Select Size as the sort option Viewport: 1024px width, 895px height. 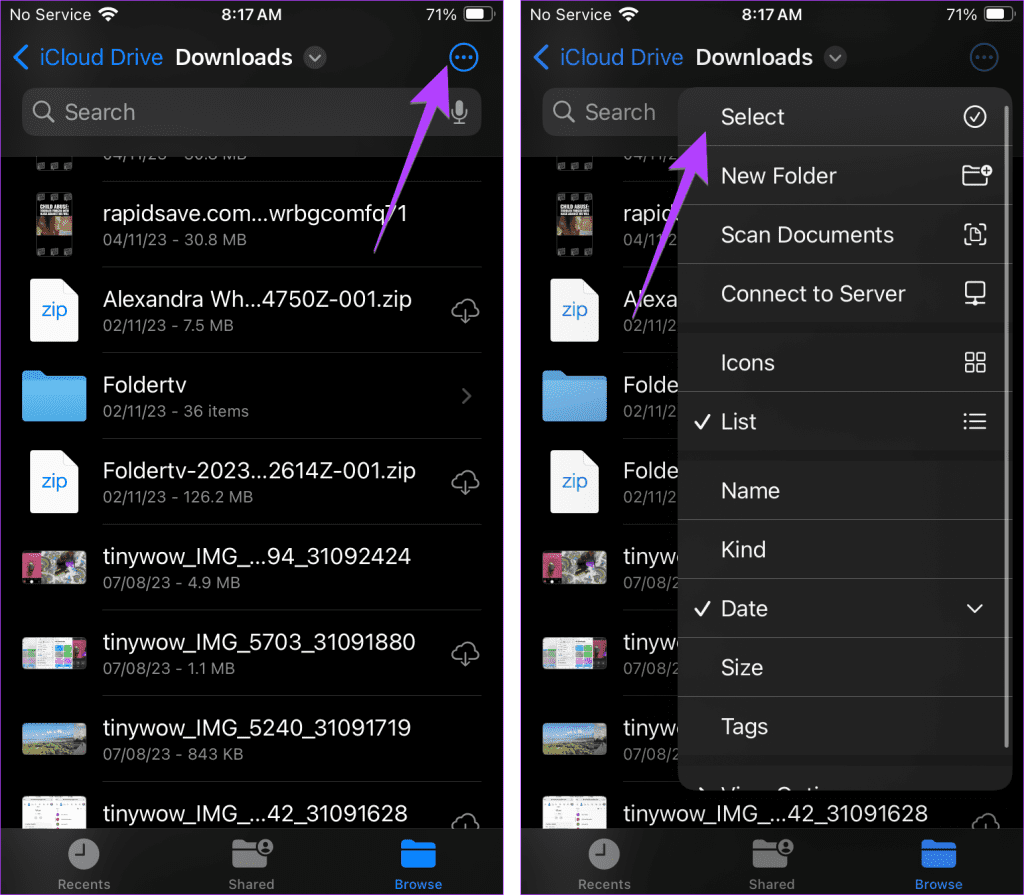coord(742,667)
